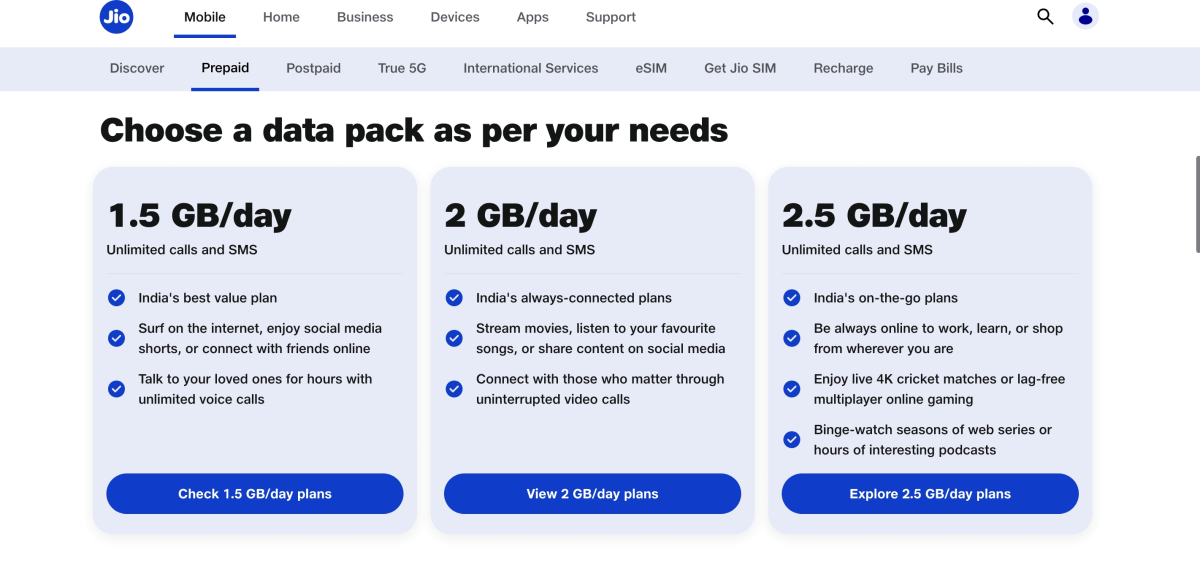Screen dimensions: 1200x571
Task: Click the 2 GB/day card heading
Action: coord(520,215)
